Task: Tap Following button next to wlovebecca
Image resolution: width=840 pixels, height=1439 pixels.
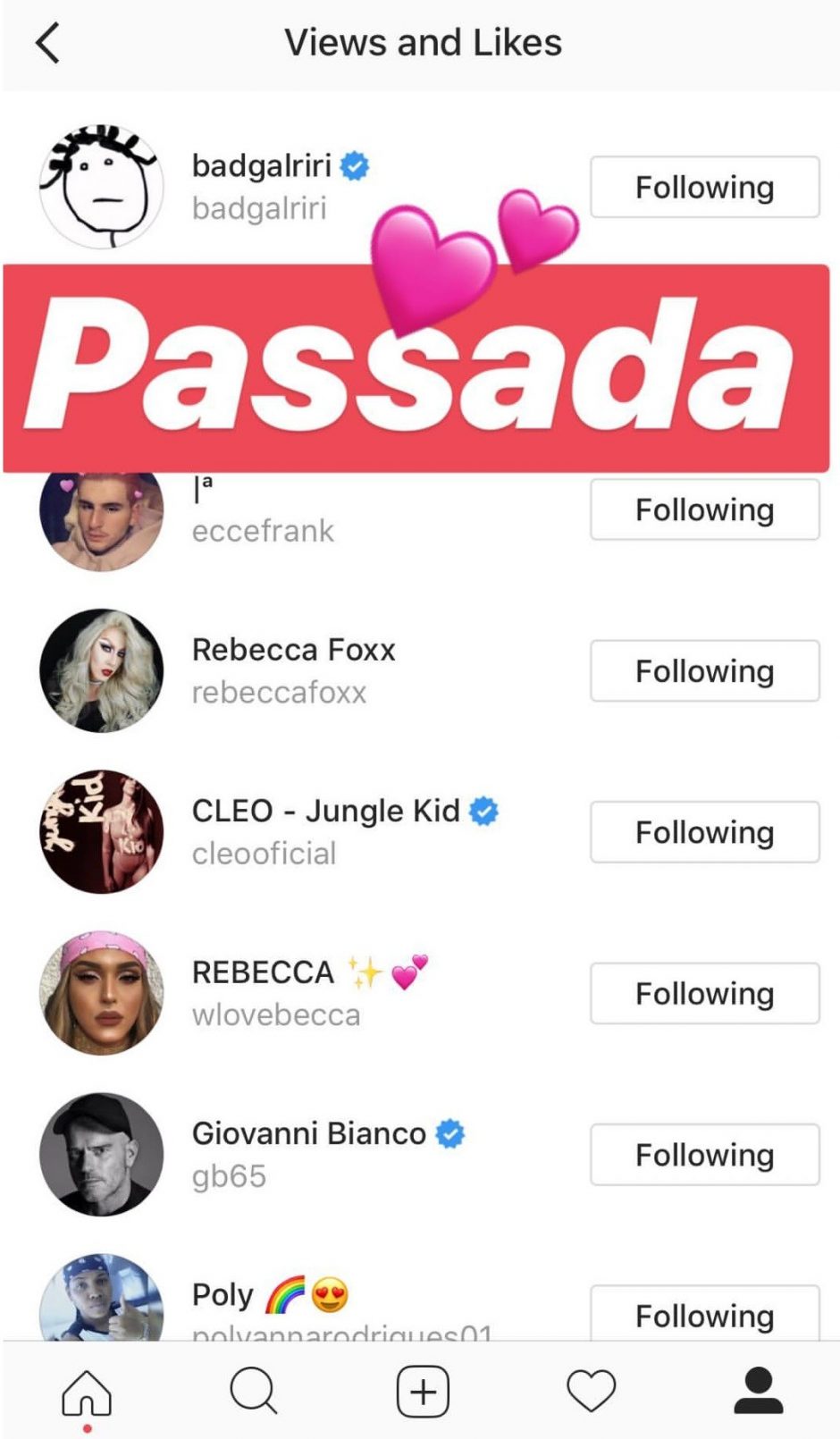Action: [704, 993]
